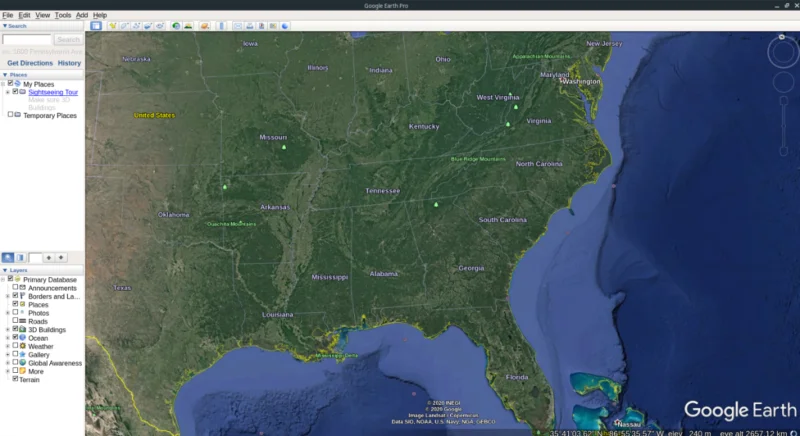The height and width of the screenshot is (436, 800).
Task: Select the Ruler tool icon
Action: tap(221, 25)
